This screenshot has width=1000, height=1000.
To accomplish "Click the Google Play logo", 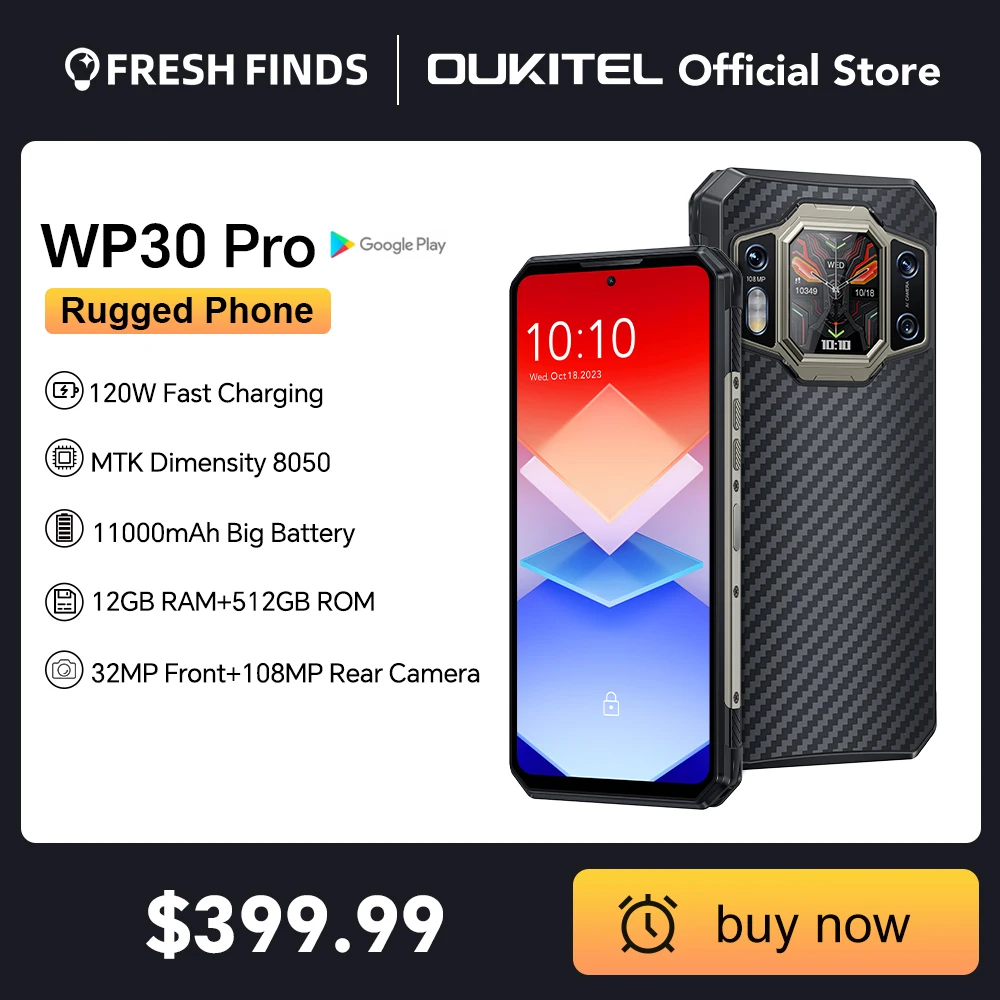I will (388, 244).
